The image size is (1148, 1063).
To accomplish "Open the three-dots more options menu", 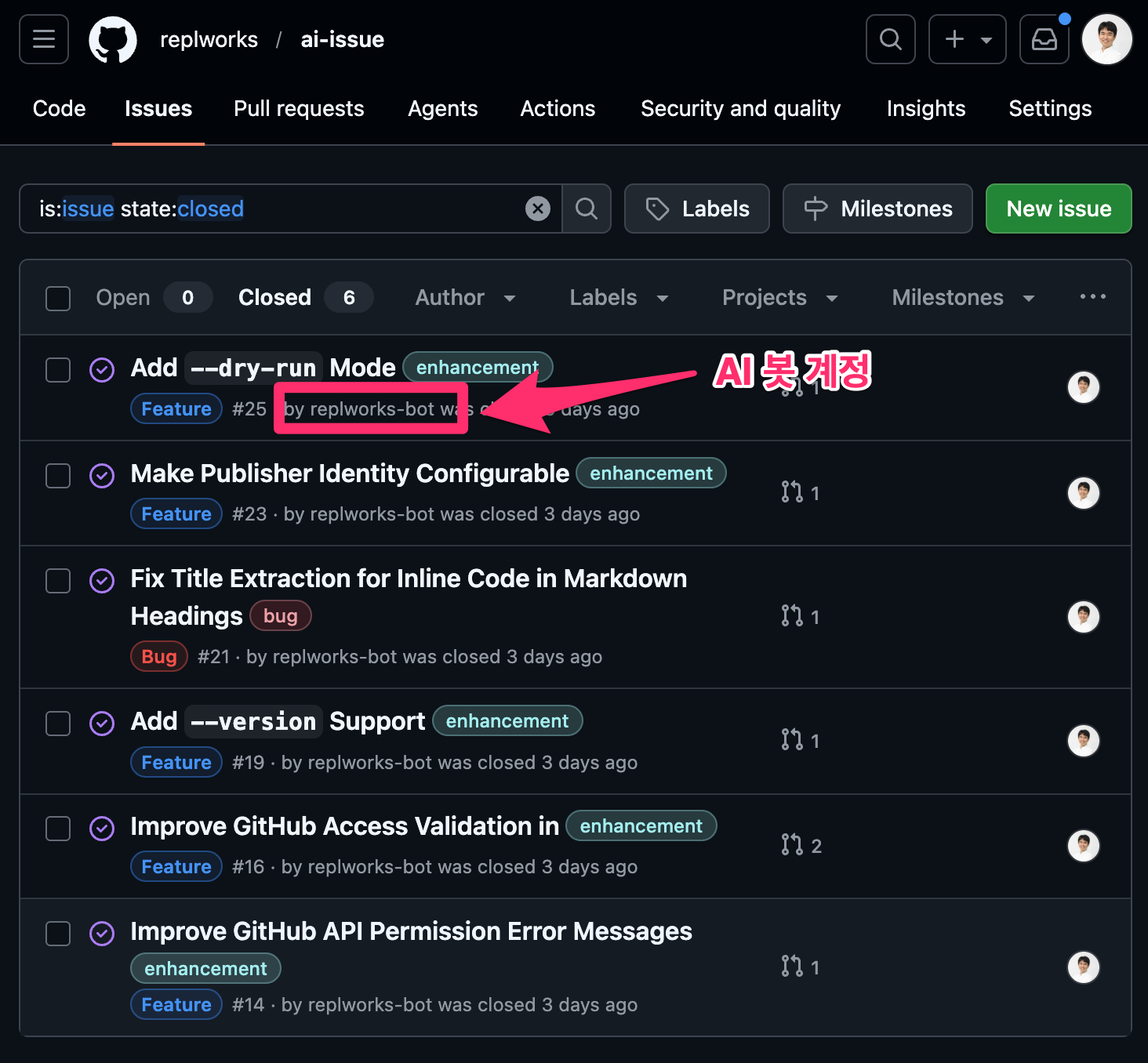I will (x=1092, y=297).
